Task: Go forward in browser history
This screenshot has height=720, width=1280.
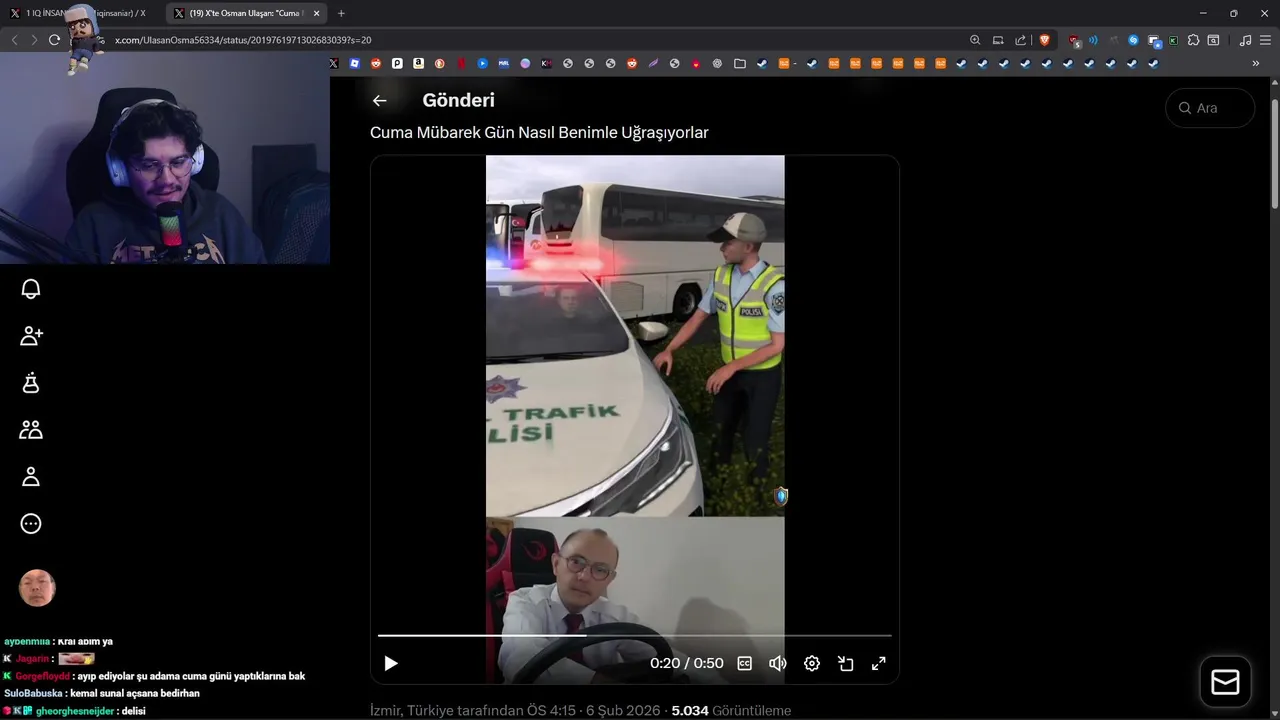Action: pyautogui.click(x=33, y=40)
